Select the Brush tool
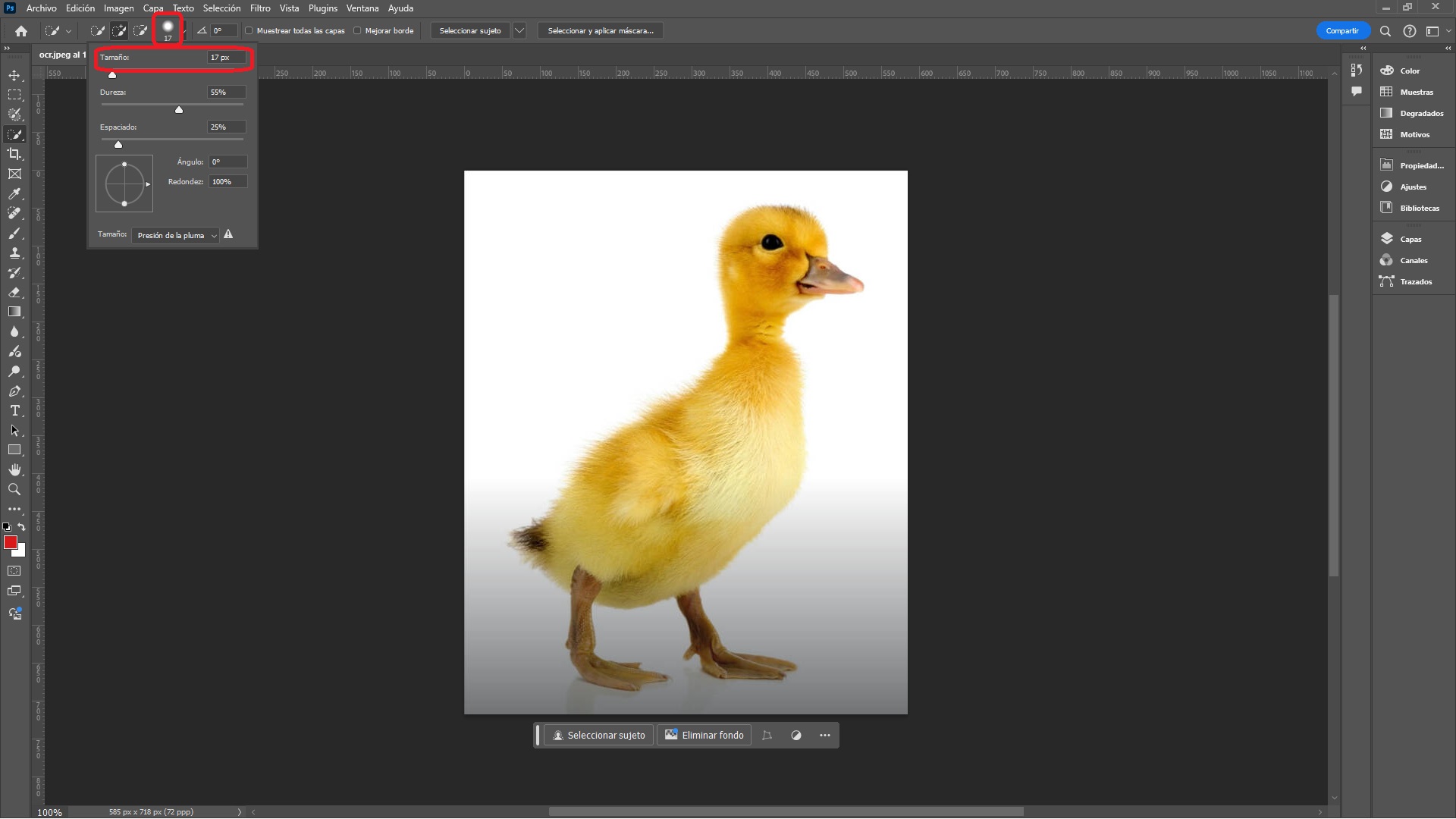This screenshot has height=819, width=1456. 14,233
